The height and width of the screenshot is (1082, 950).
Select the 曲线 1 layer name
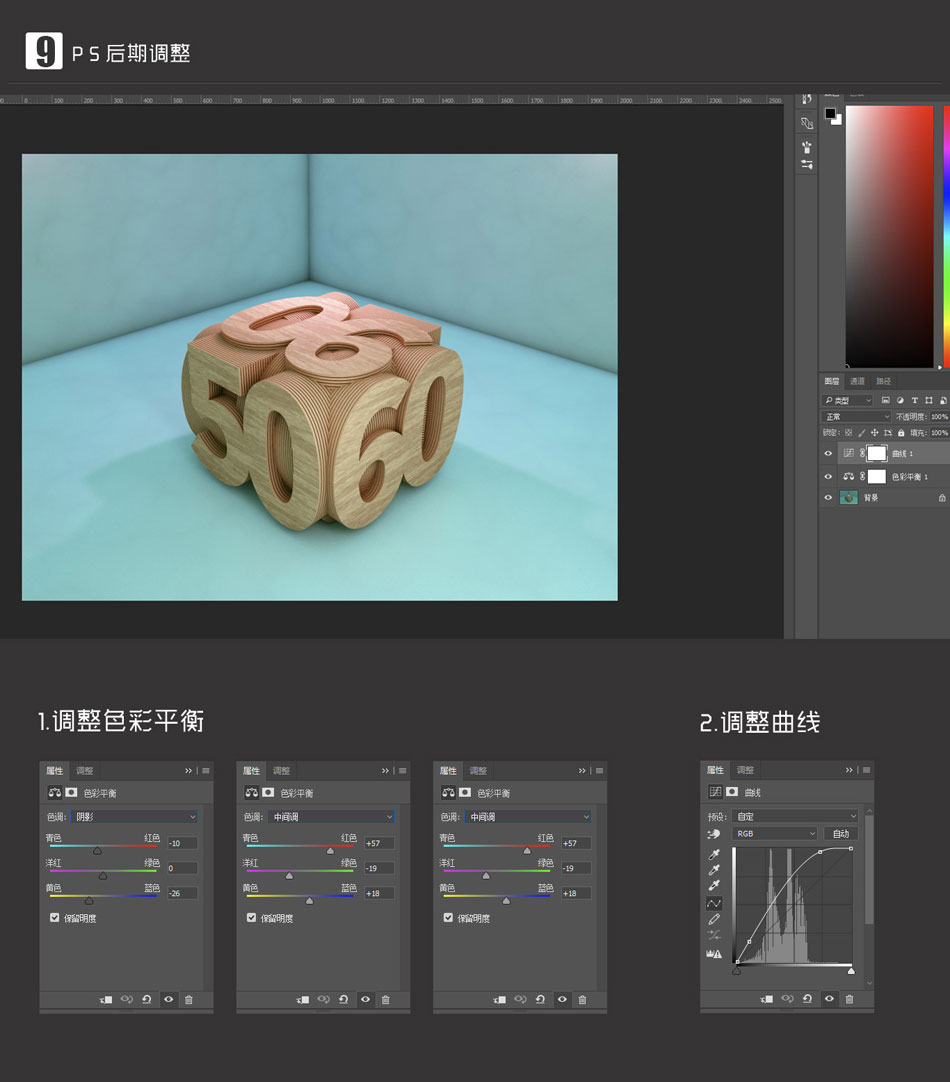[x=902, y=453]
